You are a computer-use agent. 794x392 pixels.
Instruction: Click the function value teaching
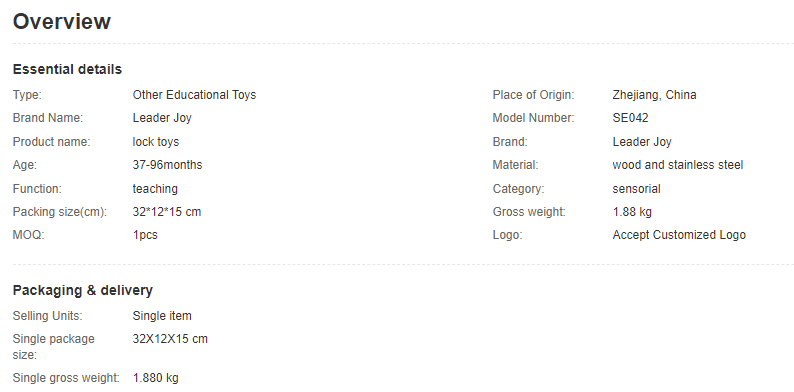(155, 189)
